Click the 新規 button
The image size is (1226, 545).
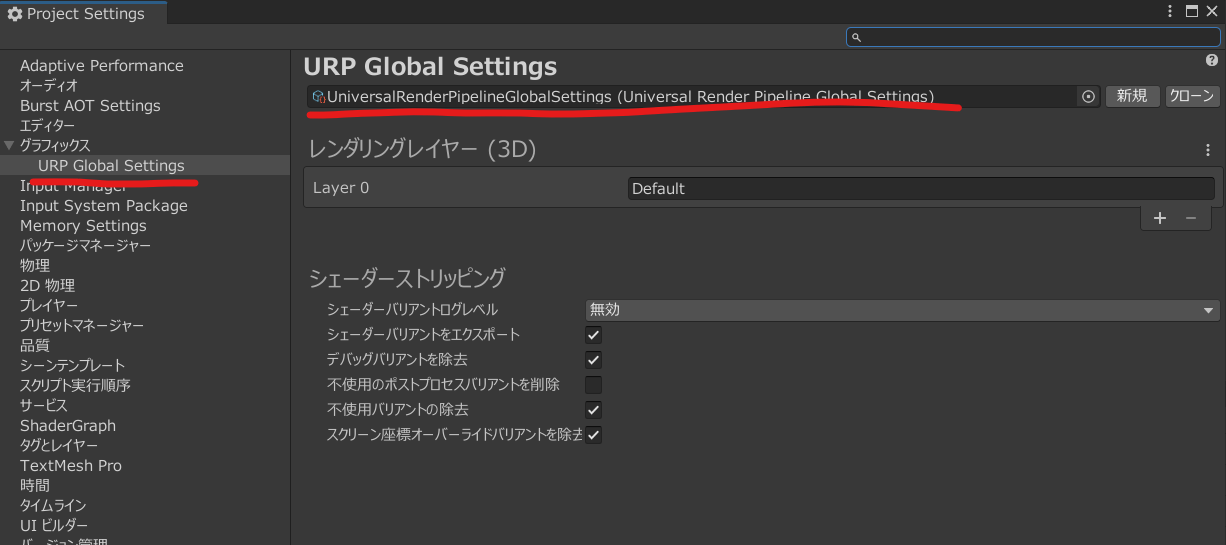[1132, 97]
